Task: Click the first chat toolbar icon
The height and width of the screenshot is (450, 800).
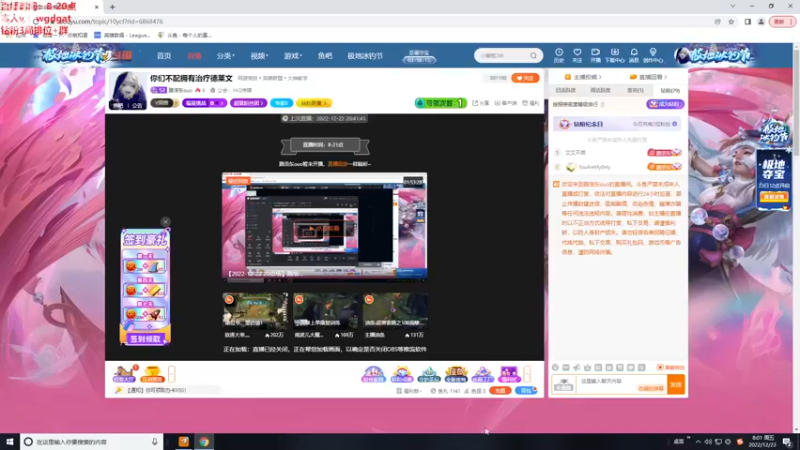Action: point(555,367)
